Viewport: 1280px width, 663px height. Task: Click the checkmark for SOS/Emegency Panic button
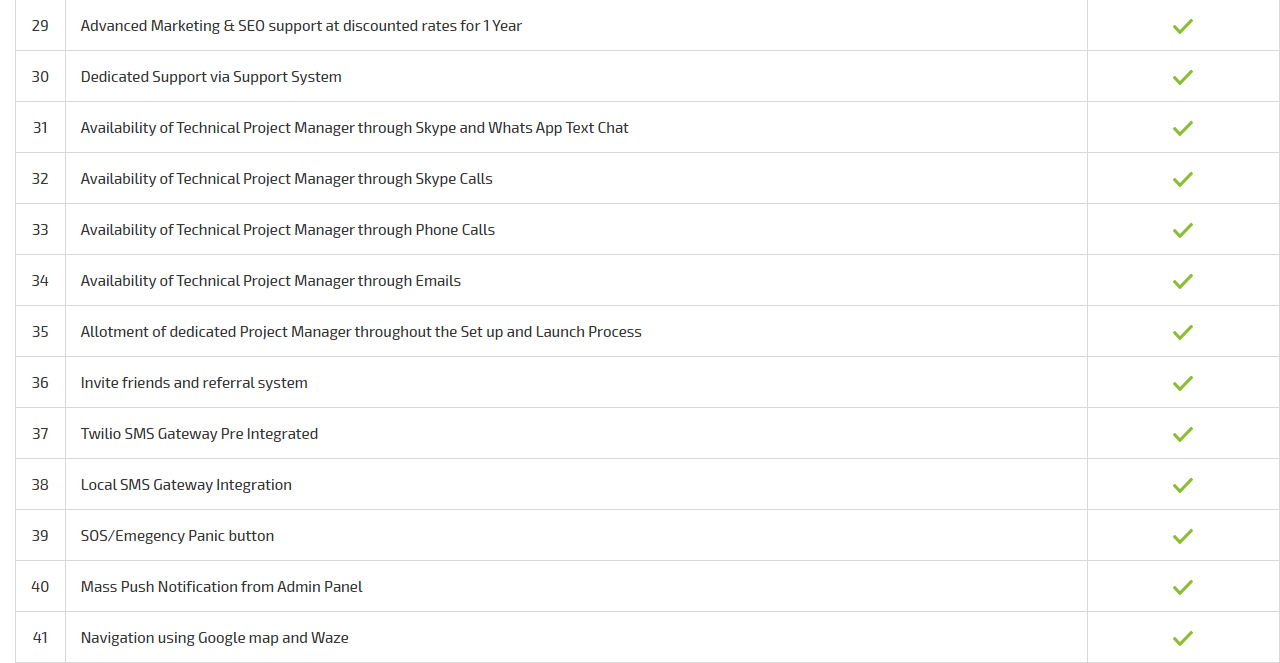pyautogui.click(x=1183, y=536)
